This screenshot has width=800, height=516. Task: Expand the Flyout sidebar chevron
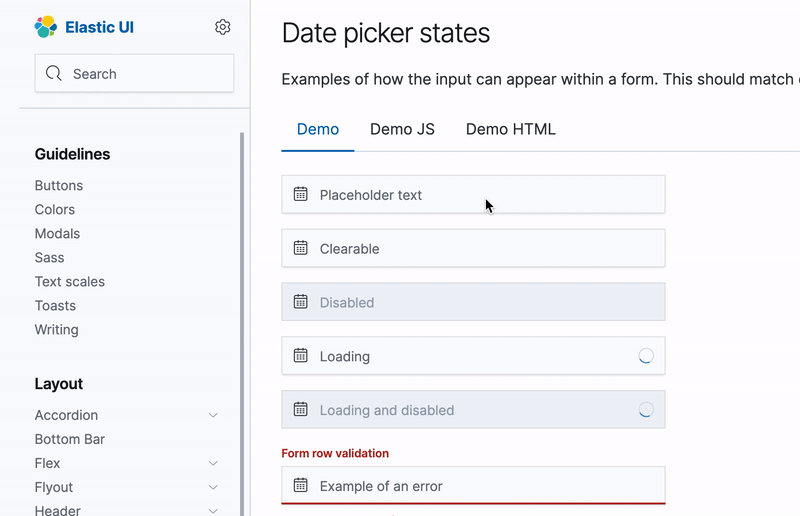pos(213,487)
